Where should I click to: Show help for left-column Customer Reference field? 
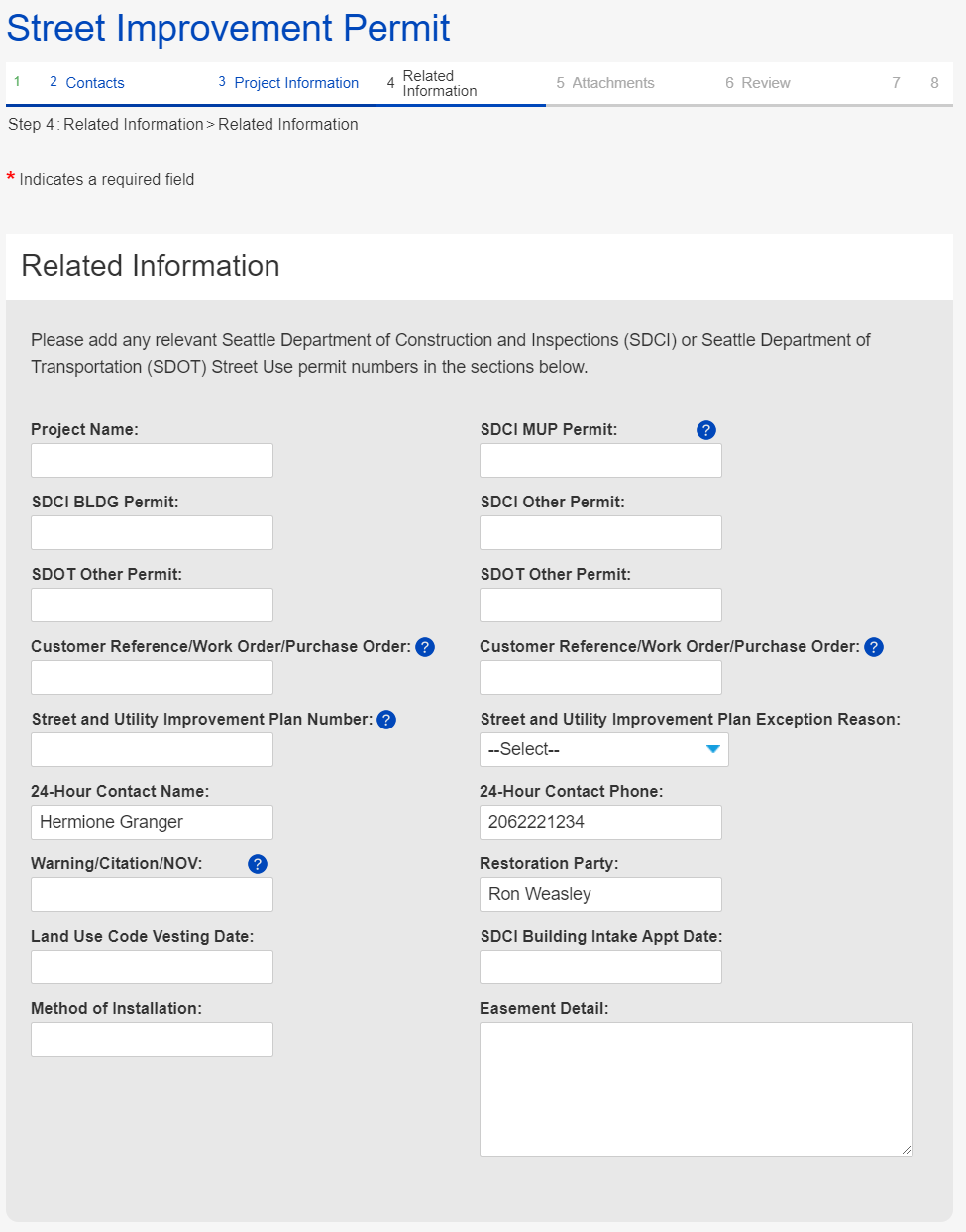pos(425,647)
